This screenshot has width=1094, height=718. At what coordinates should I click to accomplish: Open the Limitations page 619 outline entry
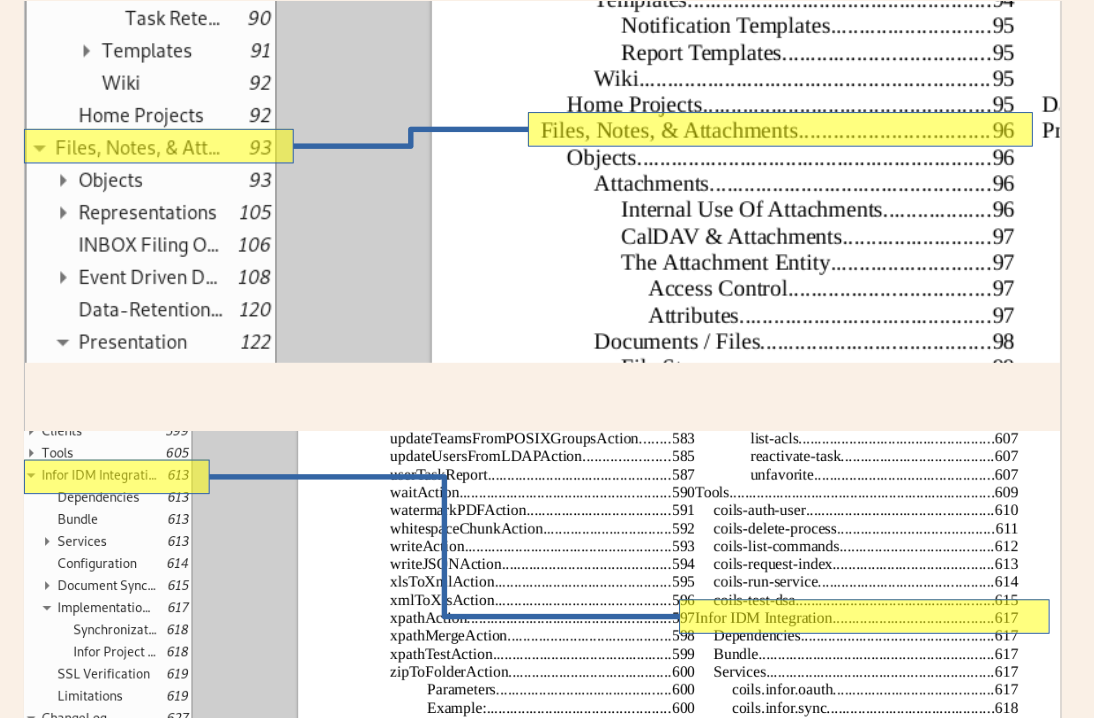[x=123, y=696]
